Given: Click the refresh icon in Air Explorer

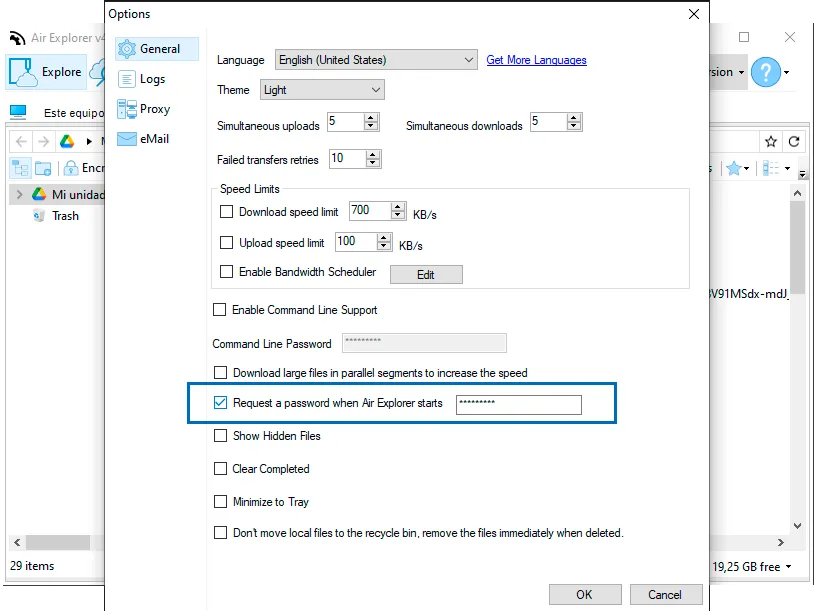Looking at the screenshot, I should pyautogui.click(x=794, y=141).
